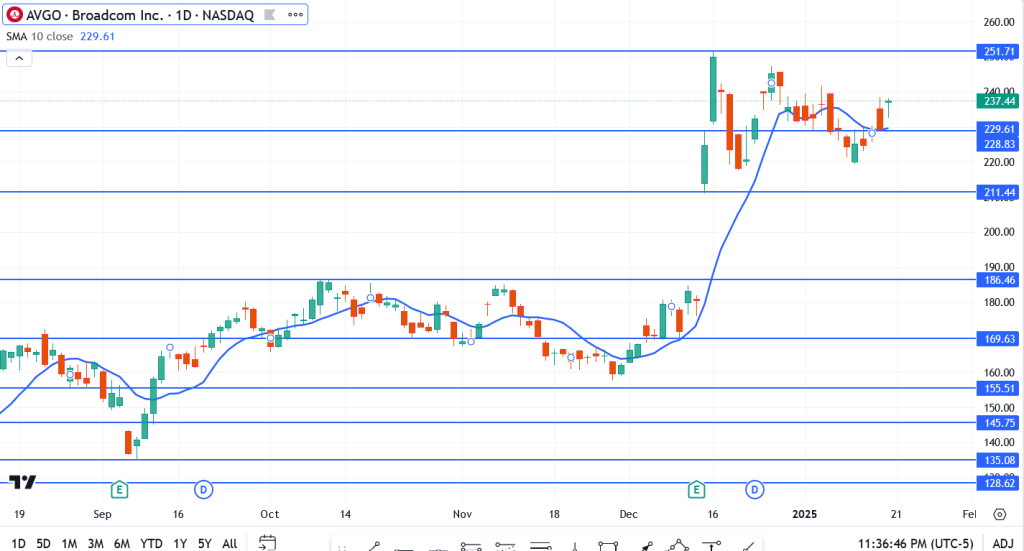Viewport: 1024px width, 551px height.
Task: Collapse the indicator legend with chevron arrow
Action: point(18,59)
